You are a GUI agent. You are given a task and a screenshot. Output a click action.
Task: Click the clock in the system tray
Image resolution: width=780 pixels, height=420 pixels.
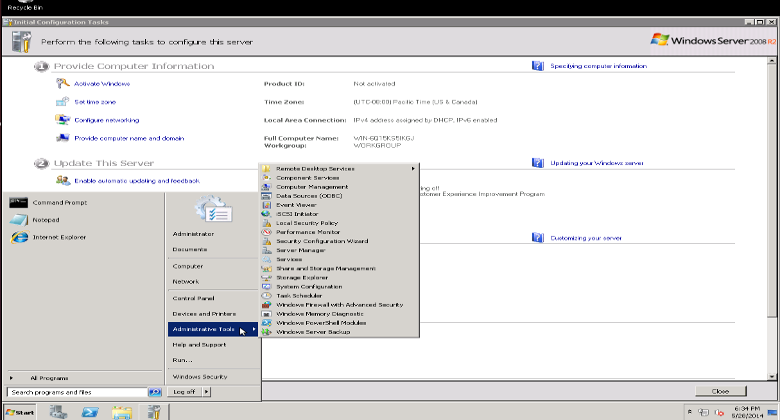click(747, 412)
